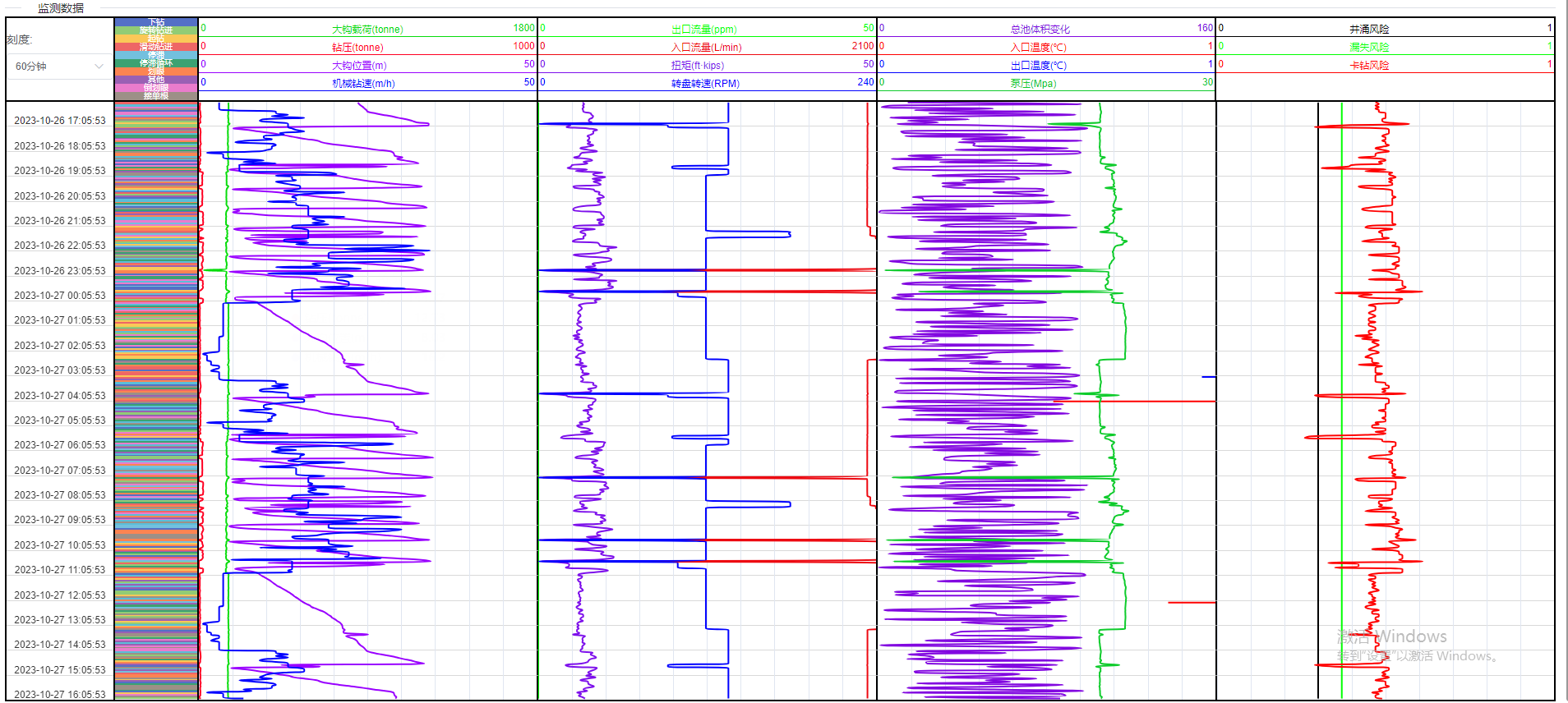Select the 机械钻速(m/h) curve header
This screenshot has height=703, width=1568.
(x=363, y=83)
